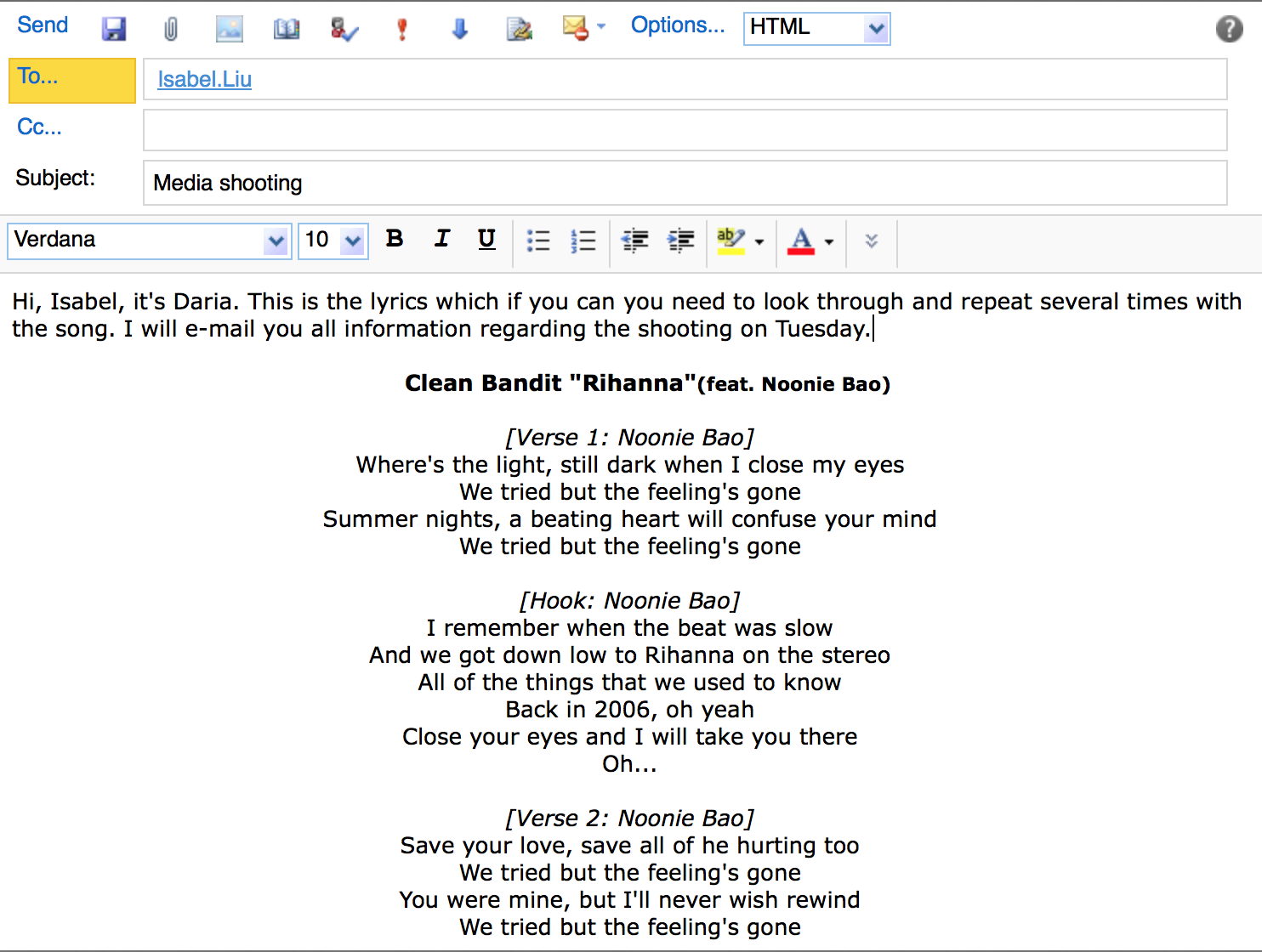Decrease paragraph indent
The height and width of the screenshot is (952, 1262).
(635, 241)
